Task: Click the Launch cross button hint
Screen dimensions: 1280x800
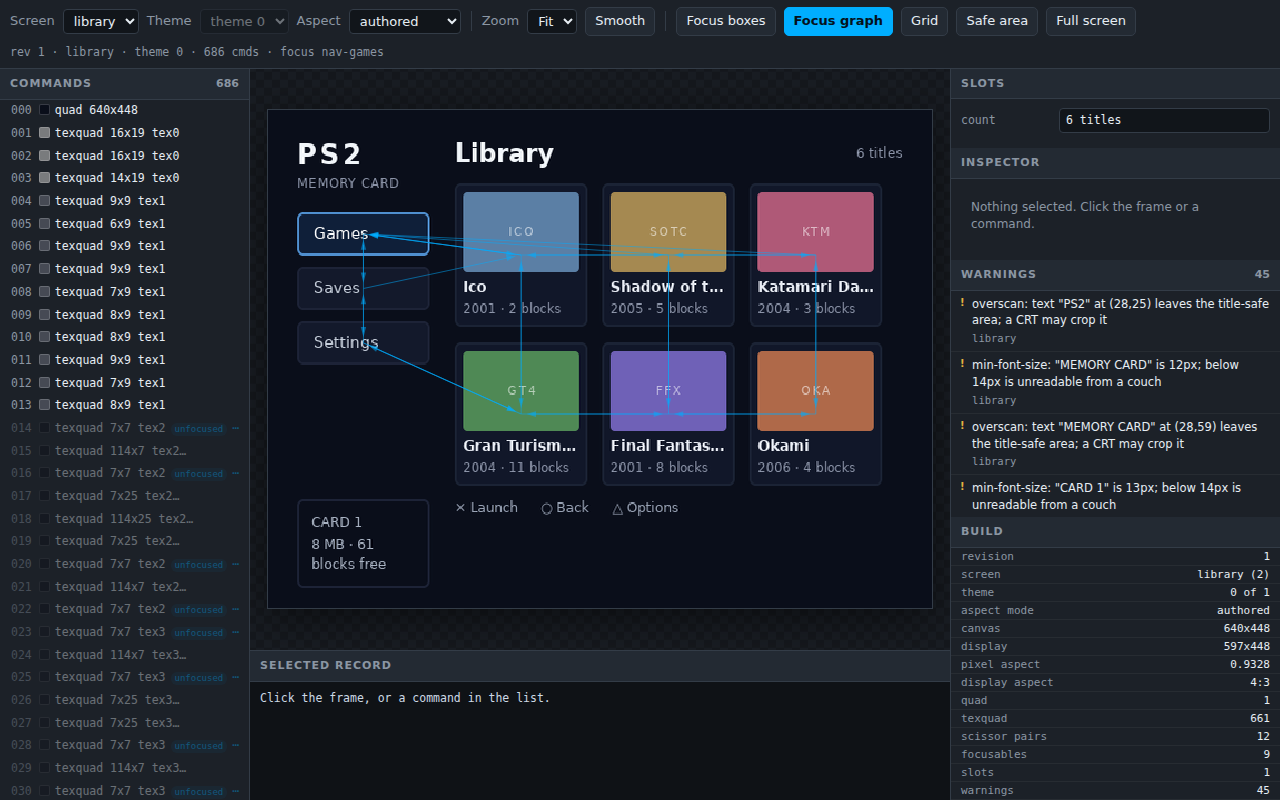Action: click(x=487, y=508)
